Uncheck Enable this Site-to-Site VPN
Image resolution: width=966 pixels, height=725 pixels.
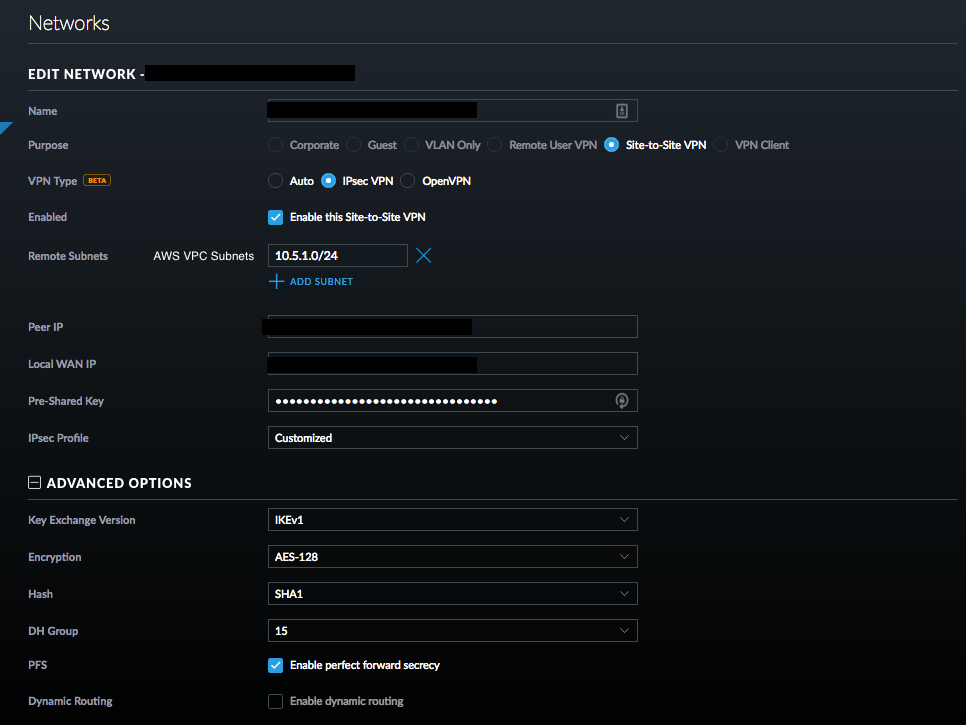tap(276, 217)
